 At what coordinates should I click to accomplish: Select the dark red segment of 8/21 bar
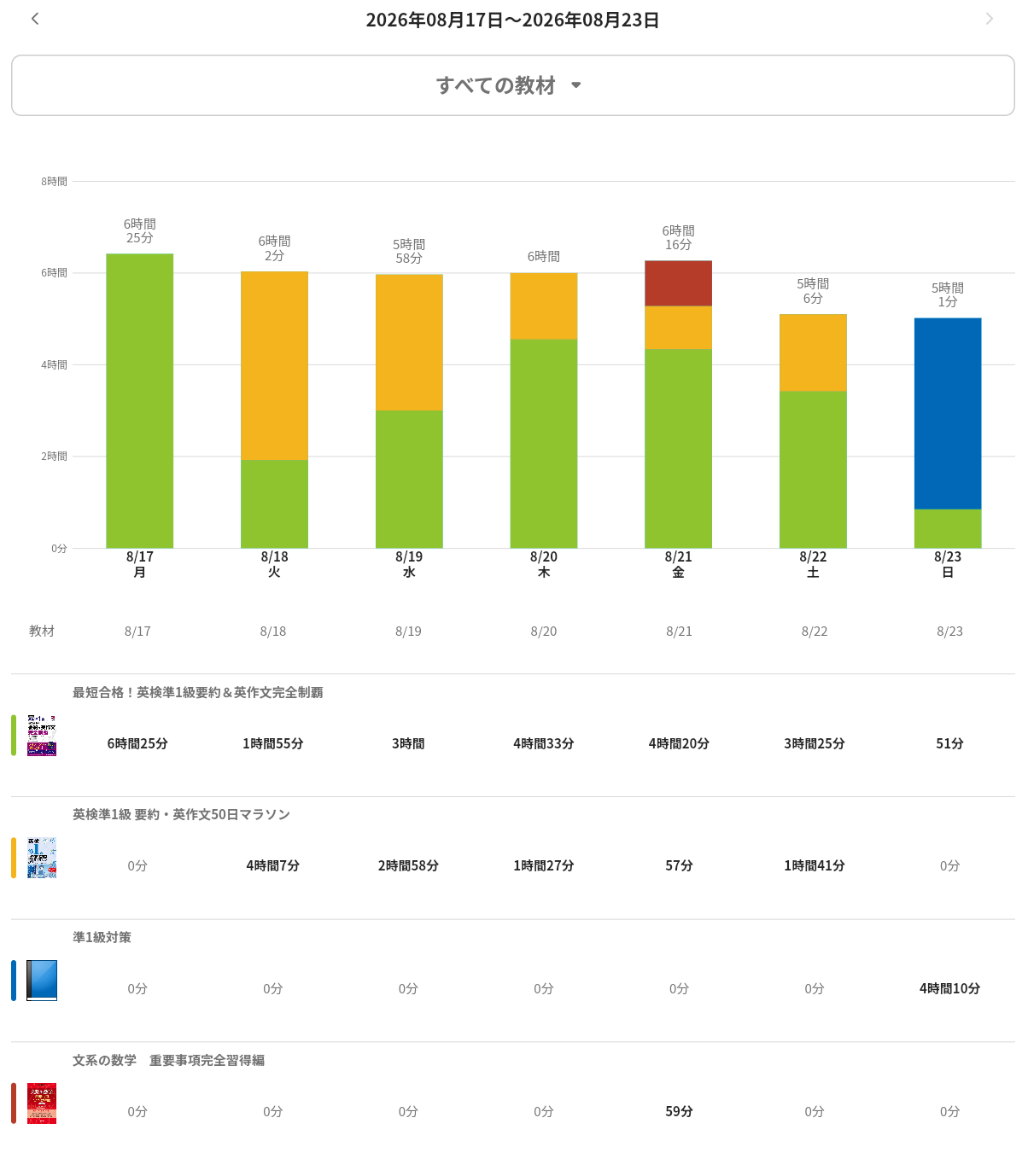[678, 283]
